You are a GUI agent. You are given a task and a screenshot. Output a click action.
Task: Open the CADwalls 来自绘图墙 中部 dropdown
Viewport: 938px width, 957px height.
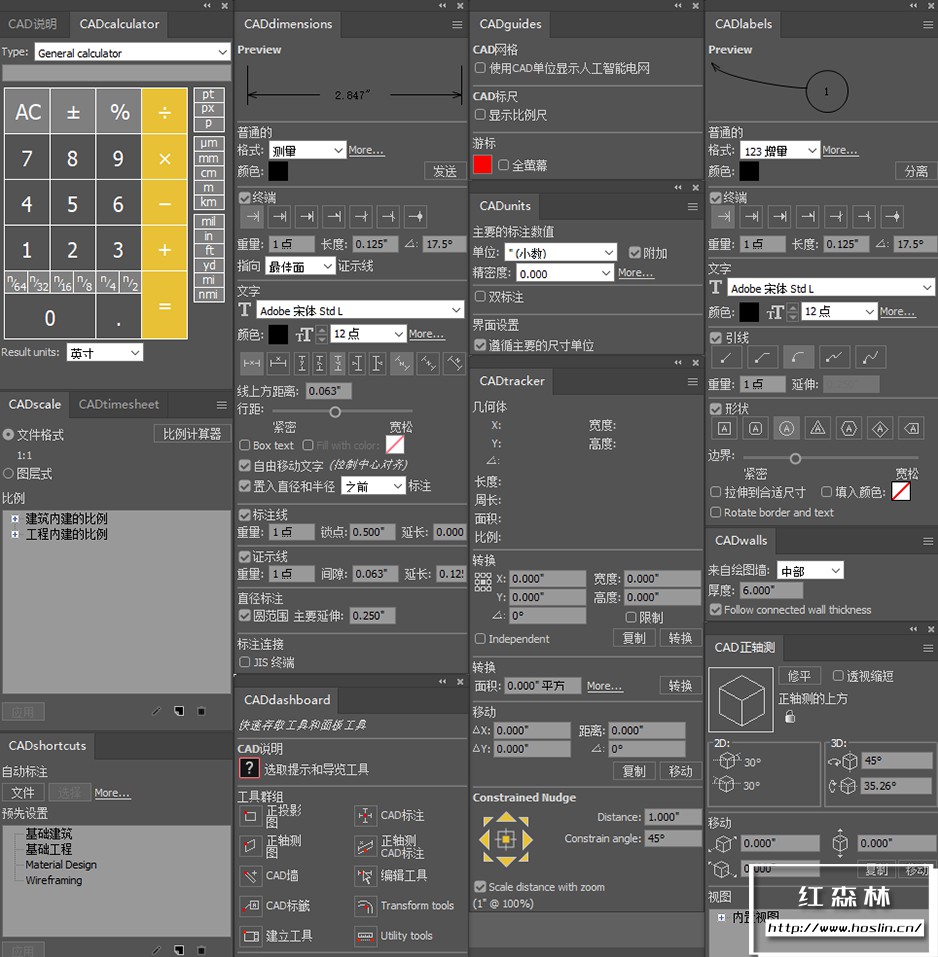tap(810, 571)
